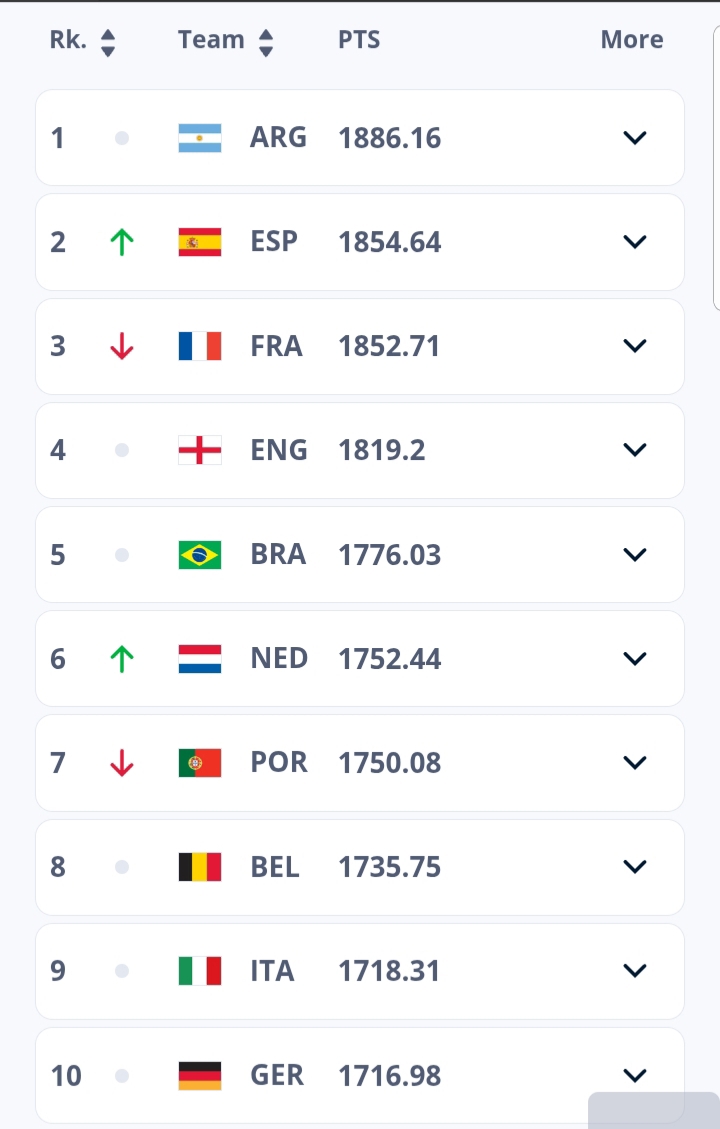Select the More column header
Screen dimensions: 720x1129
[632, 40]
